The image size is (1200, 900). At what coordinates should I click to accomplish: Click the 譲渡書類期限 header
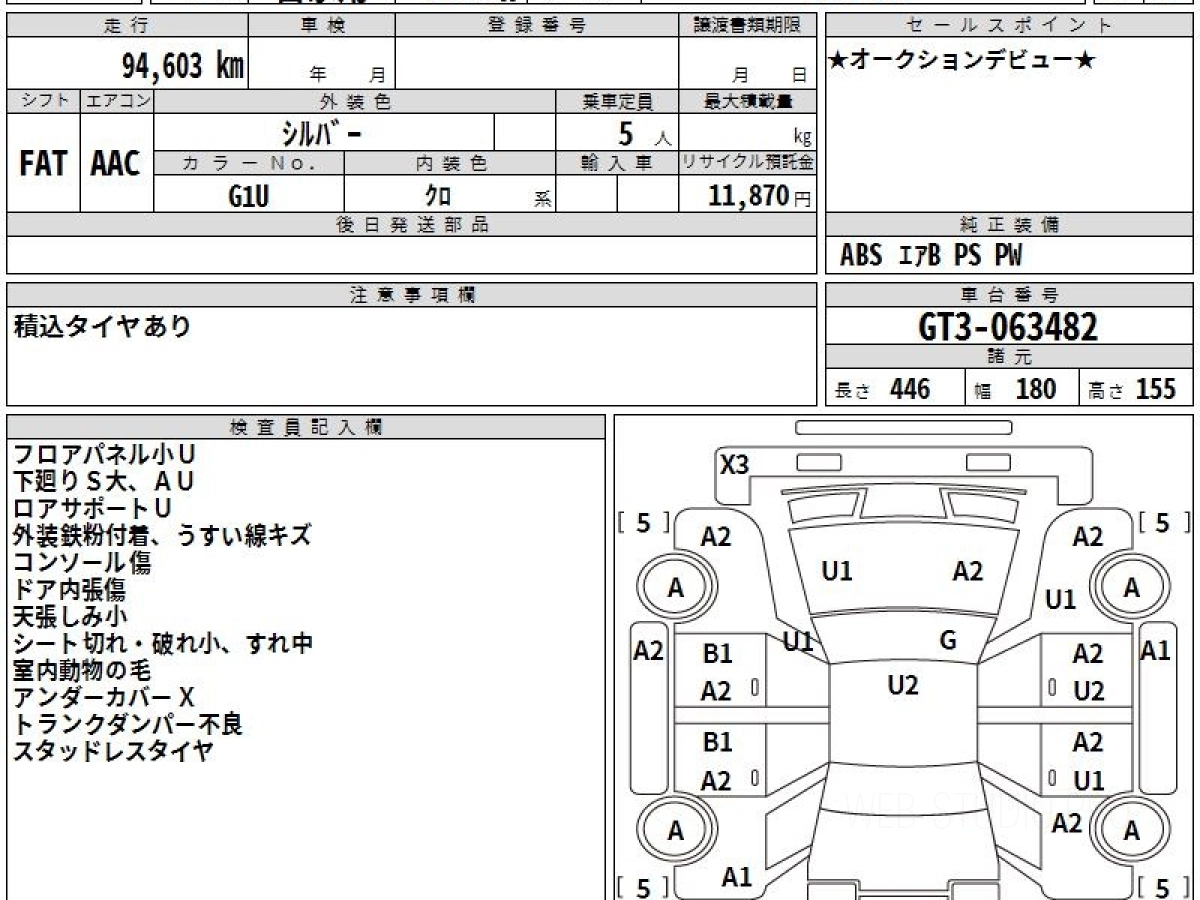[x=749, y=26]
